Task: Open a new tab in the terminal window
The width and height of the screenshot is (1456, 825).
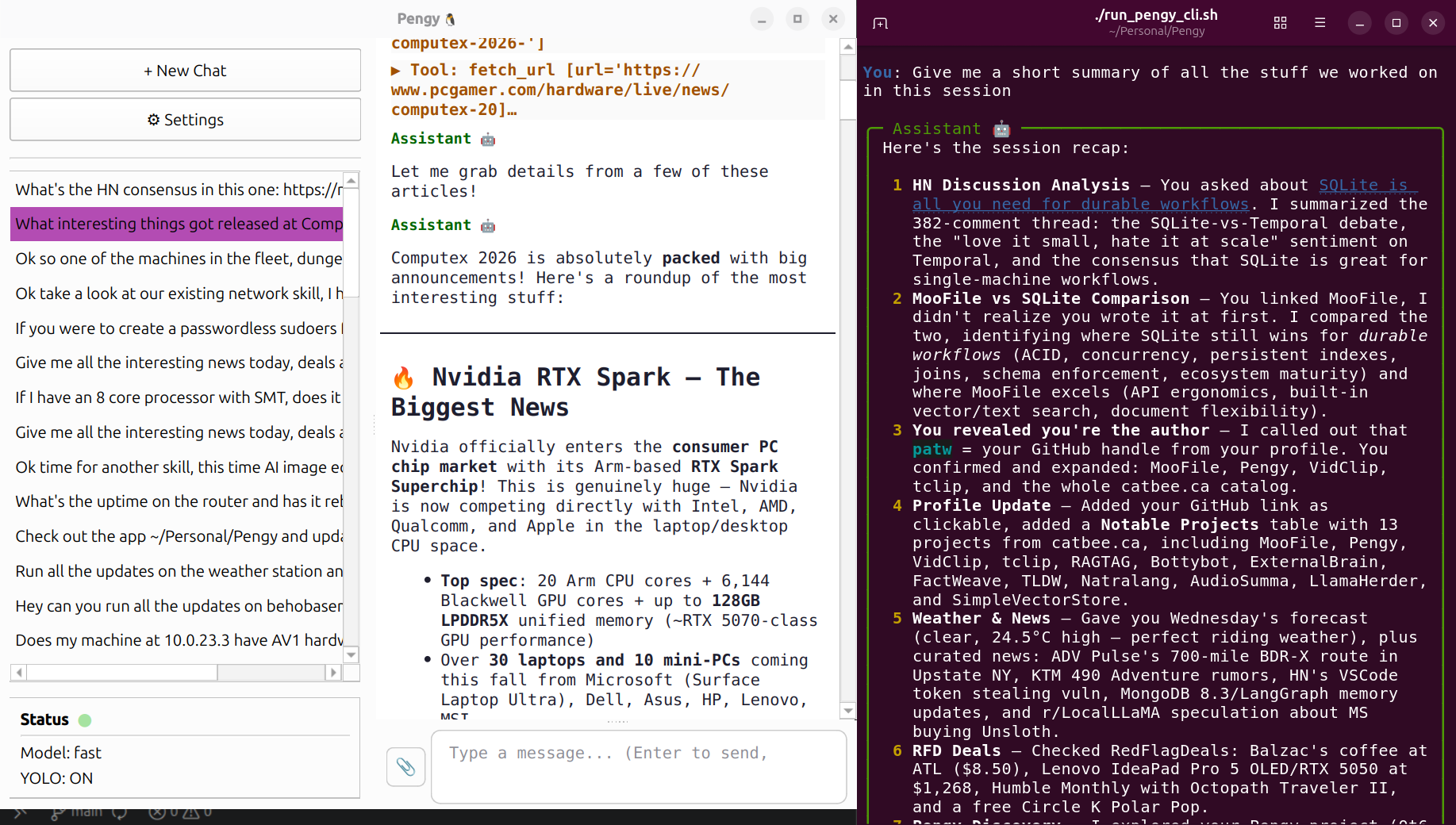Action: pyautogui.click(x=880, y=23)
